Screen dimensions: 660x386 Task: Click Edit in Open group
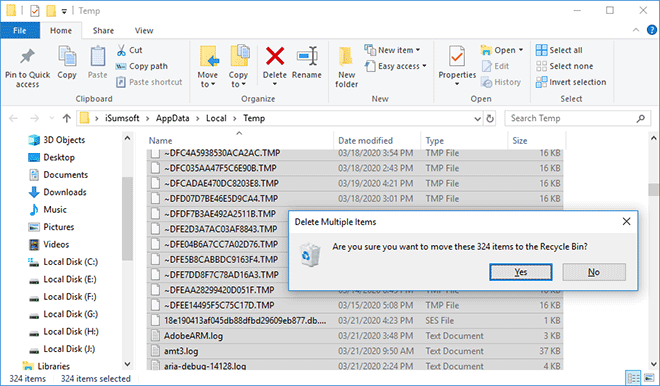point(495,66)
